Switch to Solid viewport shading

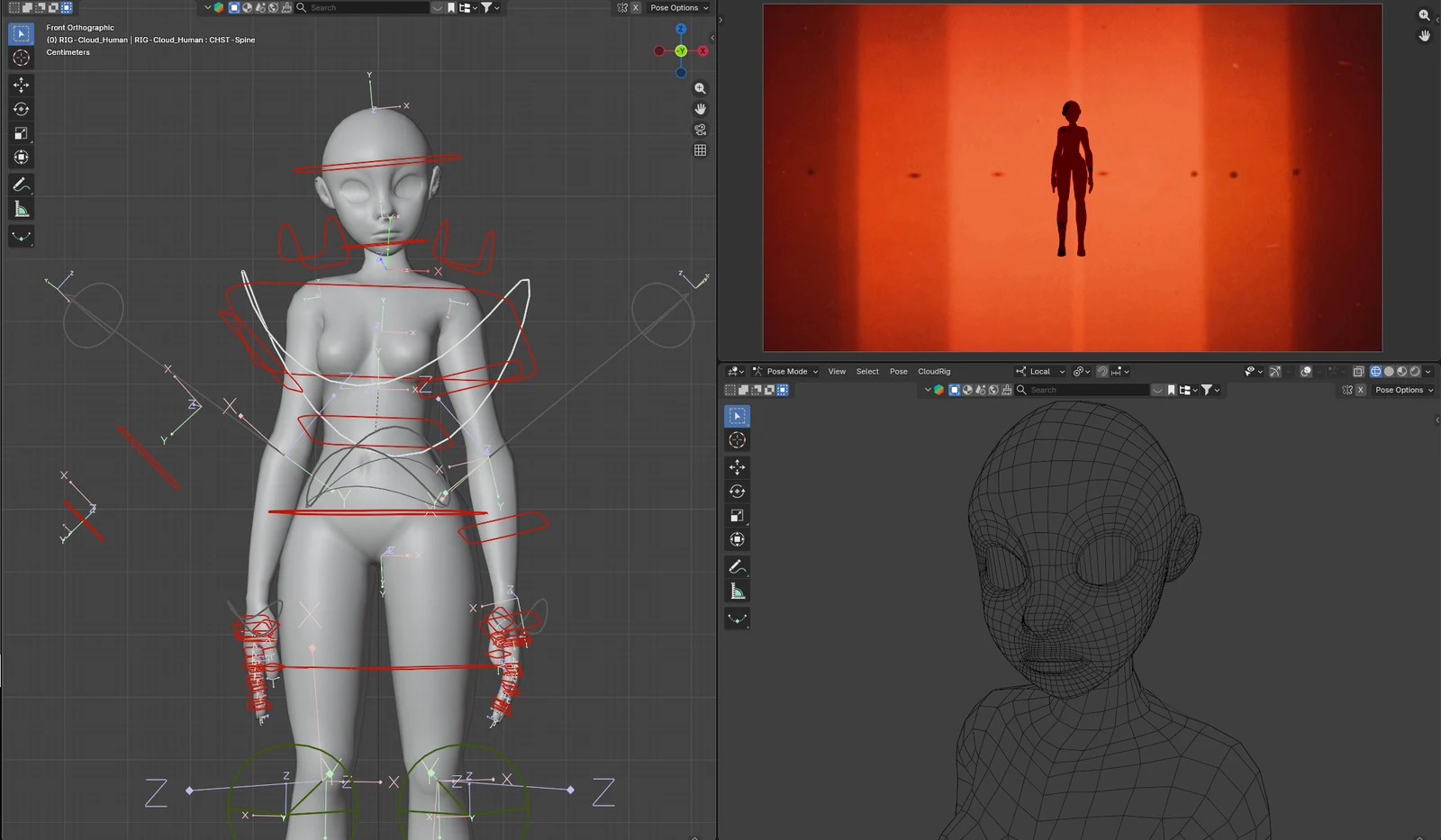[1389, 371]
